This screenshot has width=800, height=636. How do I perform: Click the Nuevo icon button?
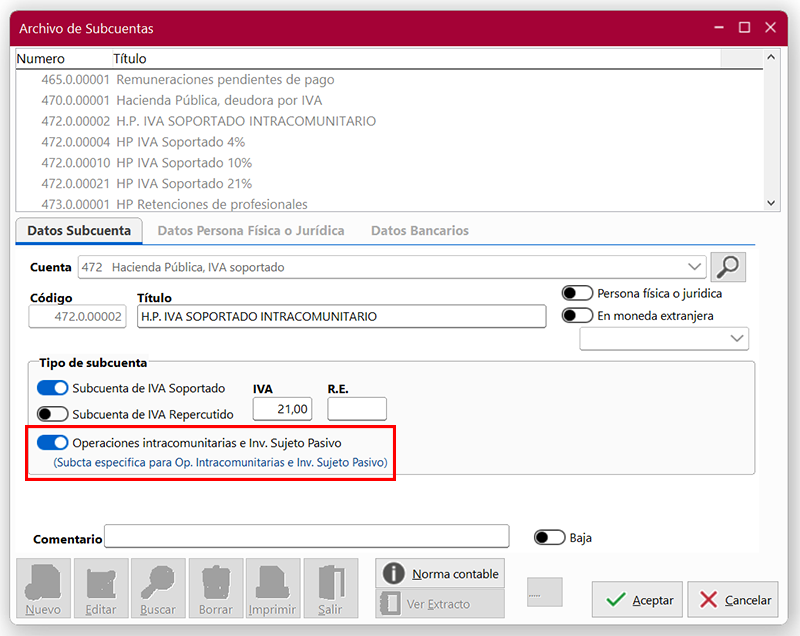coord(44,588)
